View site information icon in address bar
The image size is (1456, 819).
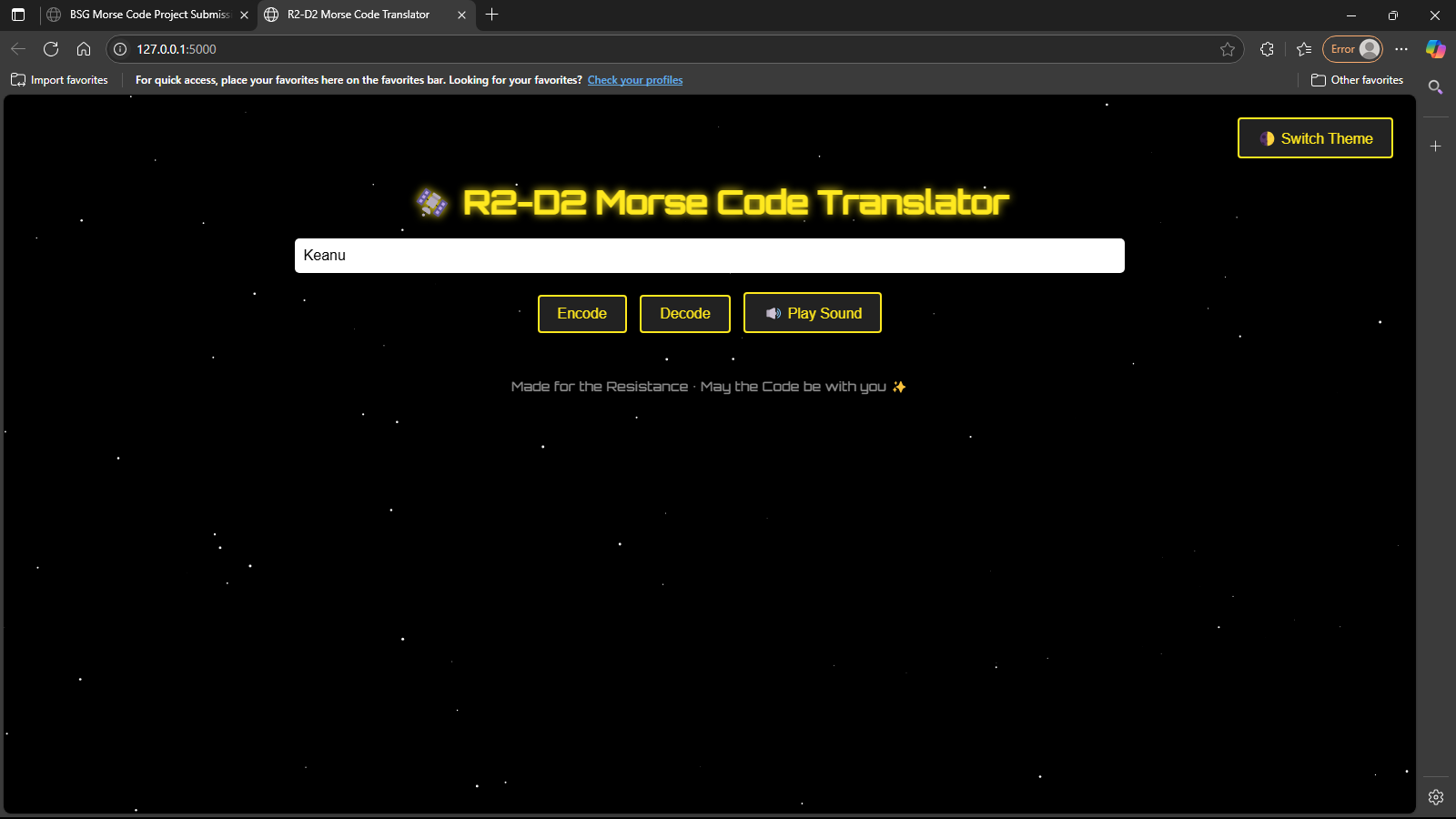[120, 49]
